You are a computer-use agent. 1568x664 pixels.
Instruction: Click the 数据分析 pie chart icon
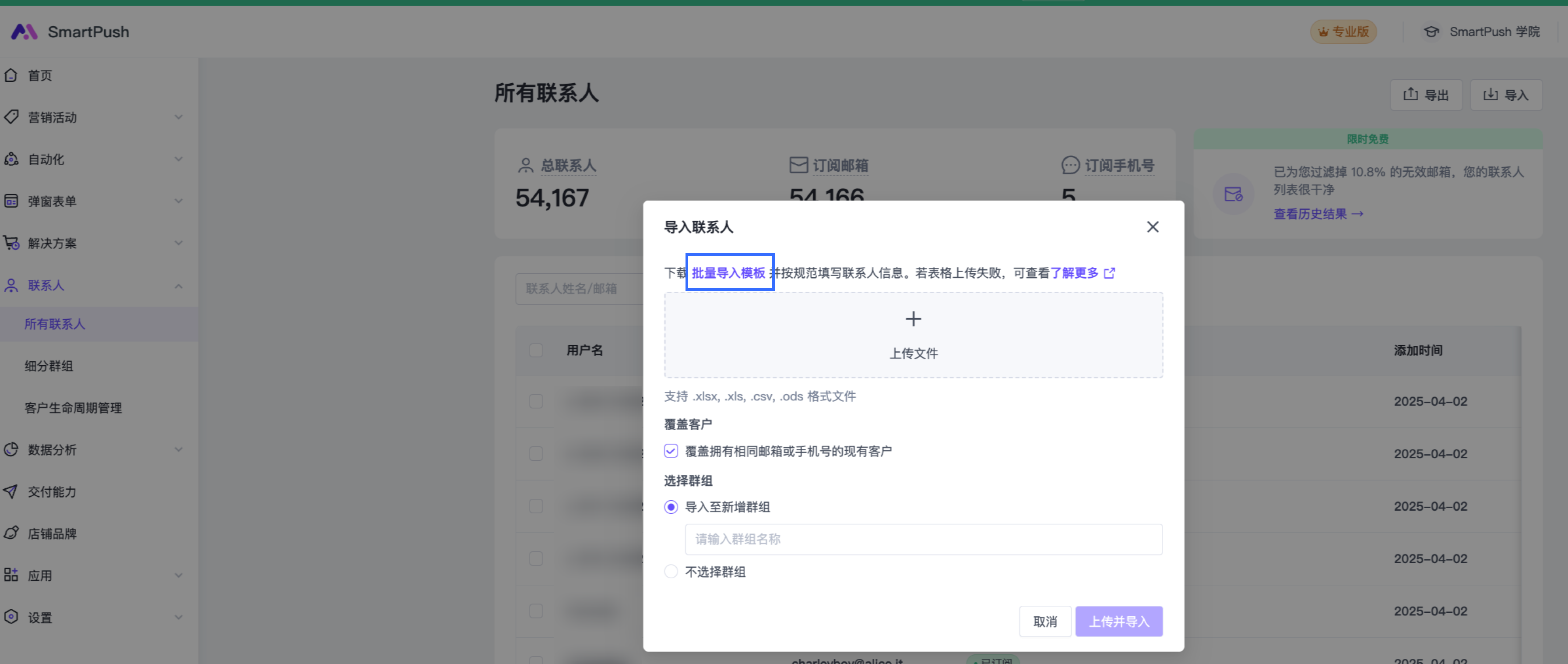(x=11, y=449)
